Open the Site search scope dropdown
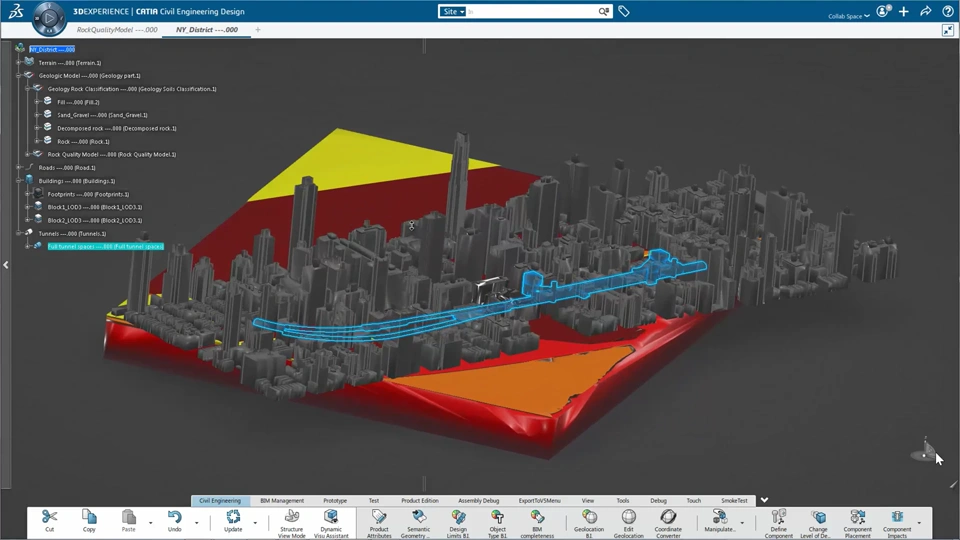The width and height of the screenshot is (960, 540). click(x=453, y=11)
